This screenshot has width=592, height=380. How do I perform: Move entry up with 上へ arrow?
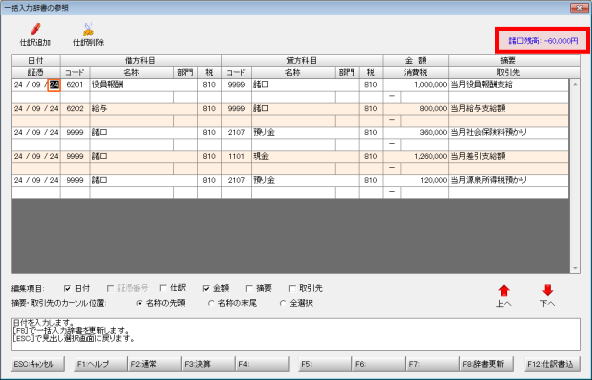click(x=504, y=291)
